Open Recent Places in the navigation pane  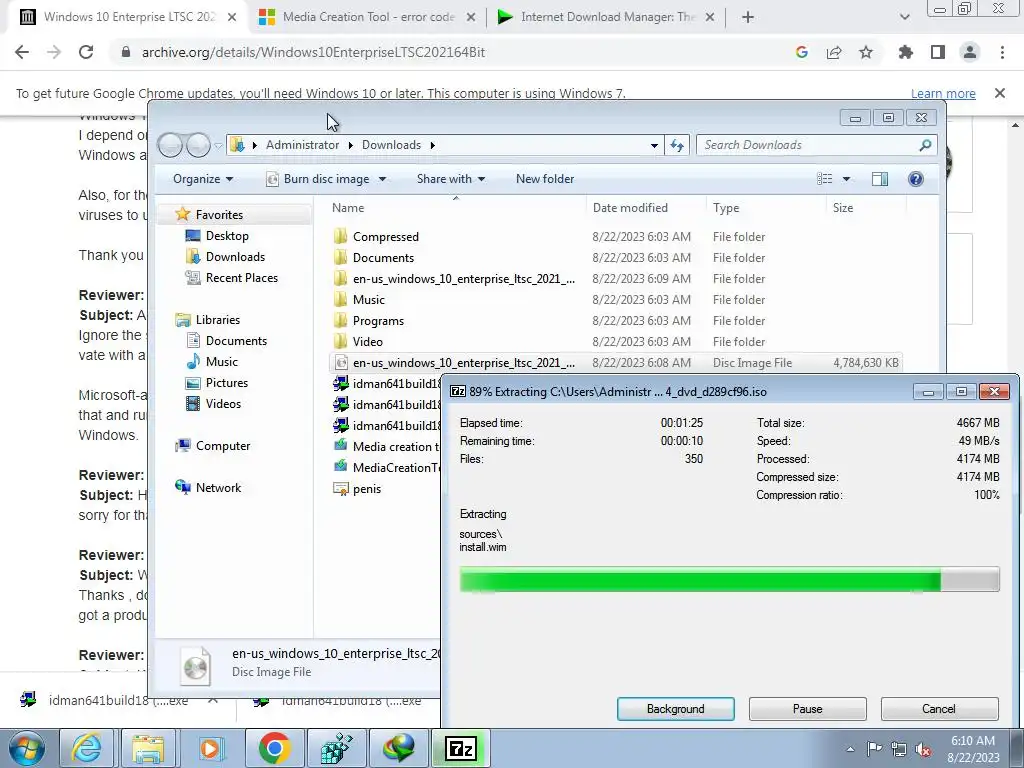242,278
